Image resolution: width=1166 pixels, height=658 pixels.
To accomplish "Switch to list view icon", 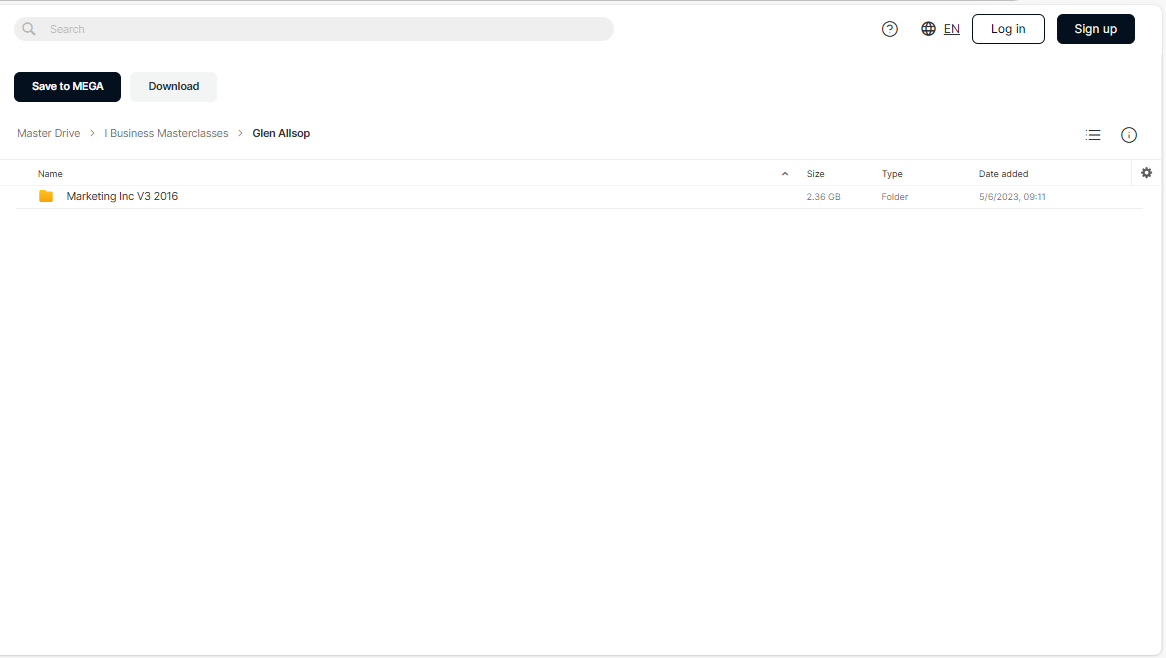I will click(1092, 135).
